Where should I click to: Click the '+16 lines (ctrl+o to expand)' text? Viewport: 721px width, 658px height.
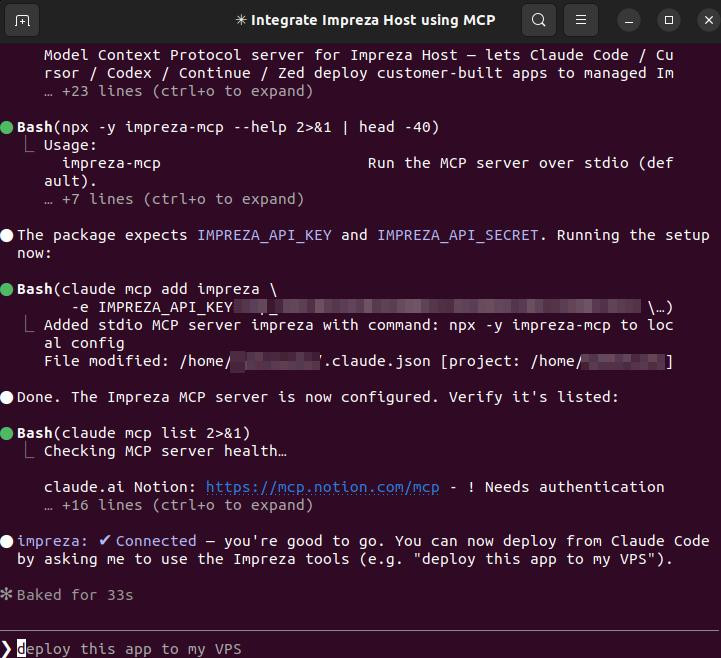click(178, 505)
